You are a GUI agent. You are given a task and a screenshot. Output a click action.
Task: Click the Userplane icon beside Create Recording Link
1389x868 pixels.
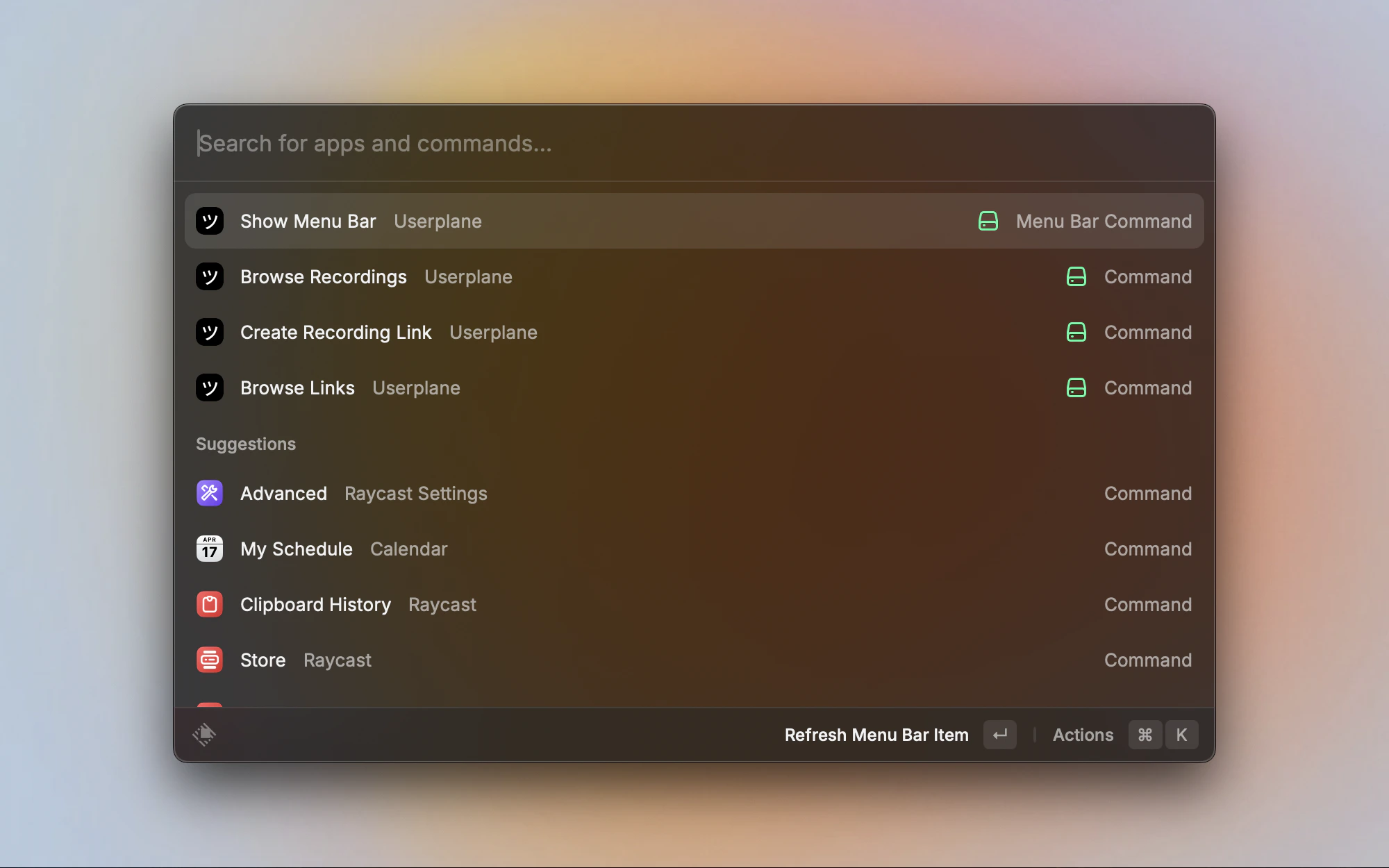click(x=209, y=332)
